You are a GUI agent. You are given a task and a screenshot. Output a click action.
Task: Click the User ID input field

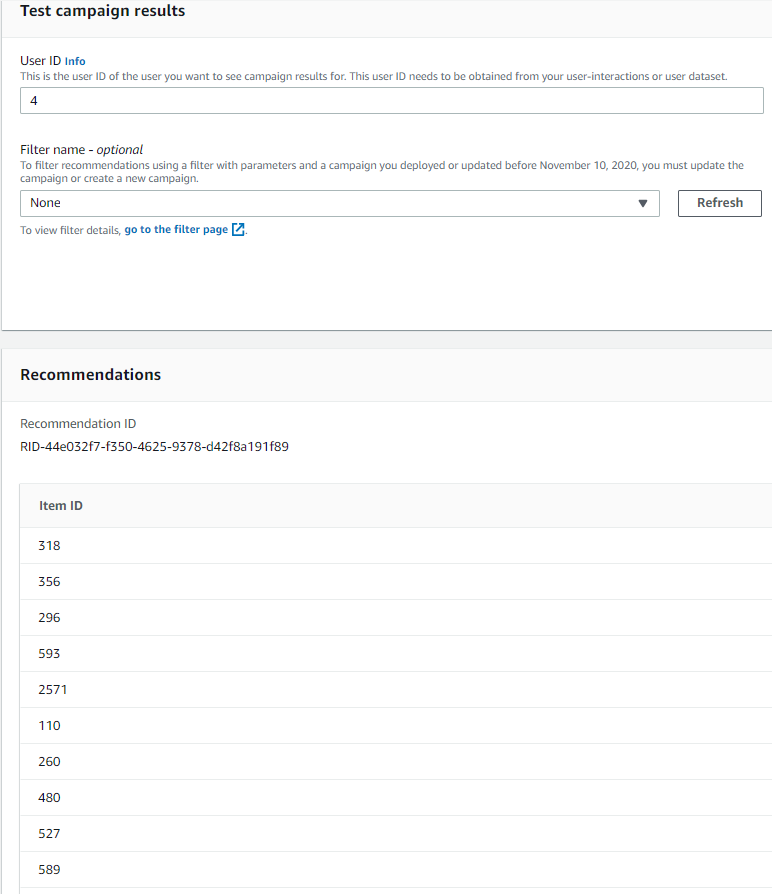tap(391, 101)
